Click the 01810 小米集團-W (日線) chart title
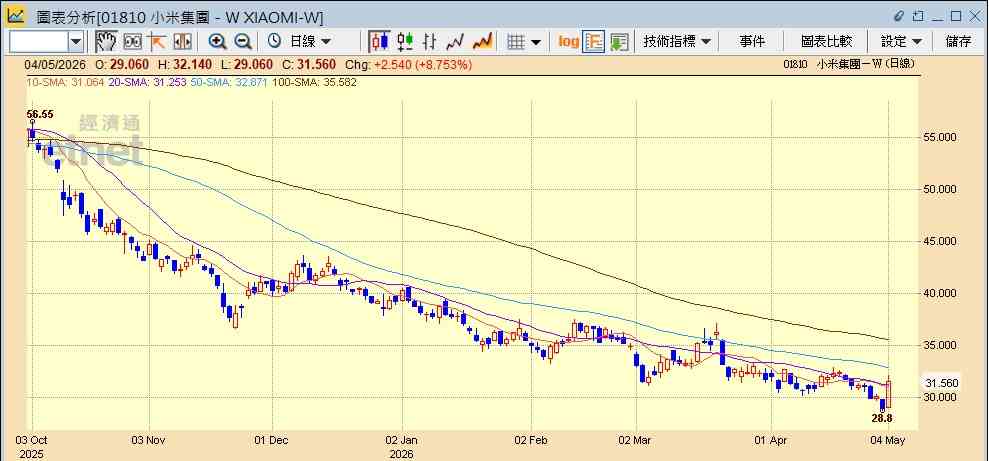Image resolution: width=989 pixels, height=461 pixels. tap(848, 64)
